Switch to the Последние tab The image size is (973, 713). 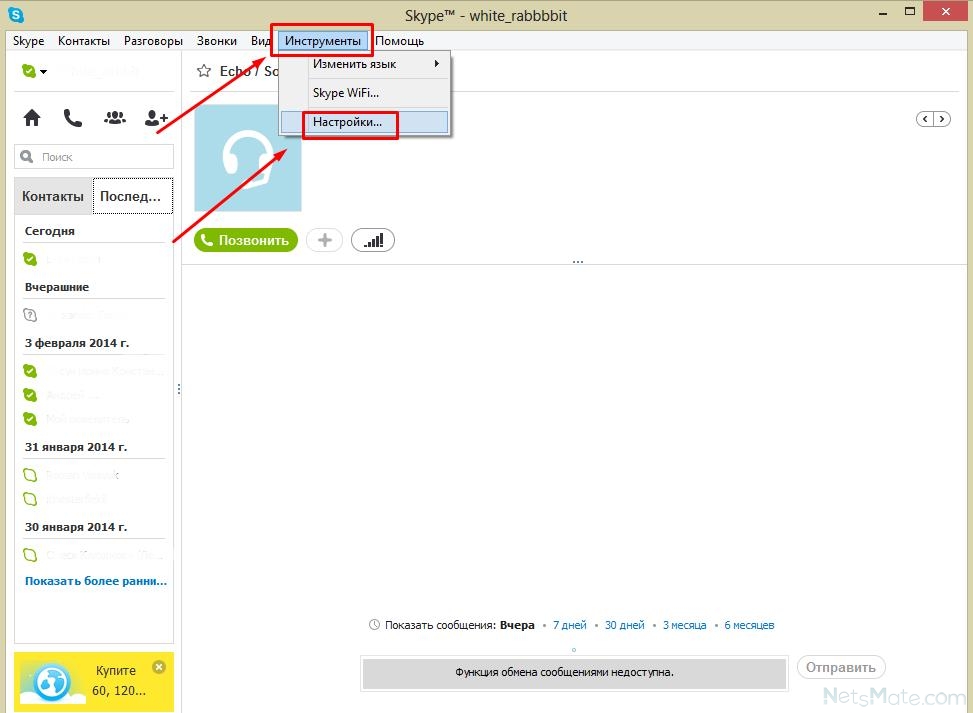click(x=133, y=196)
